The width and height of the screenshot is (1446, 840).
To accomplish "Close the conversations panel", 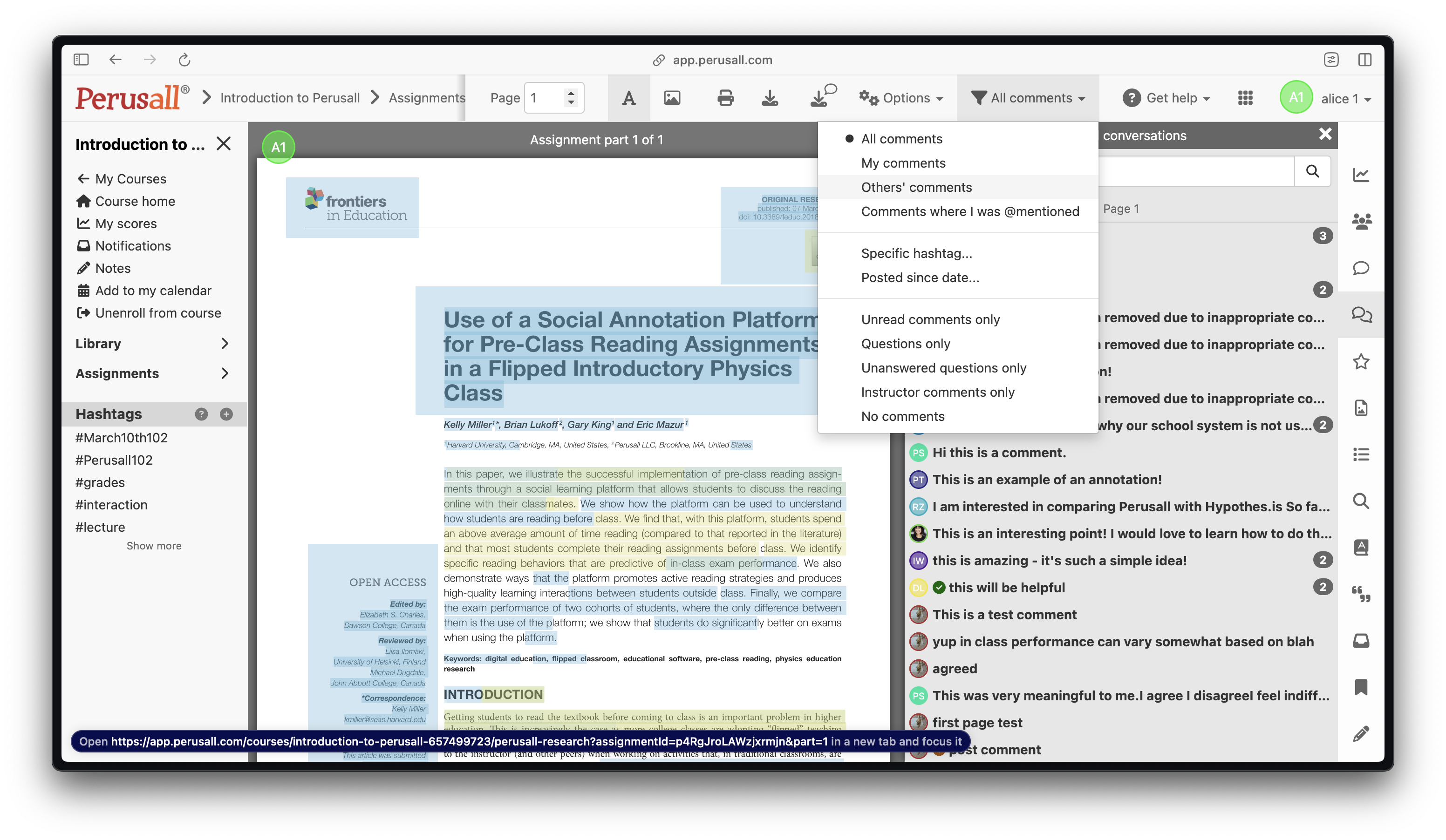I will tap(1325, 134).
